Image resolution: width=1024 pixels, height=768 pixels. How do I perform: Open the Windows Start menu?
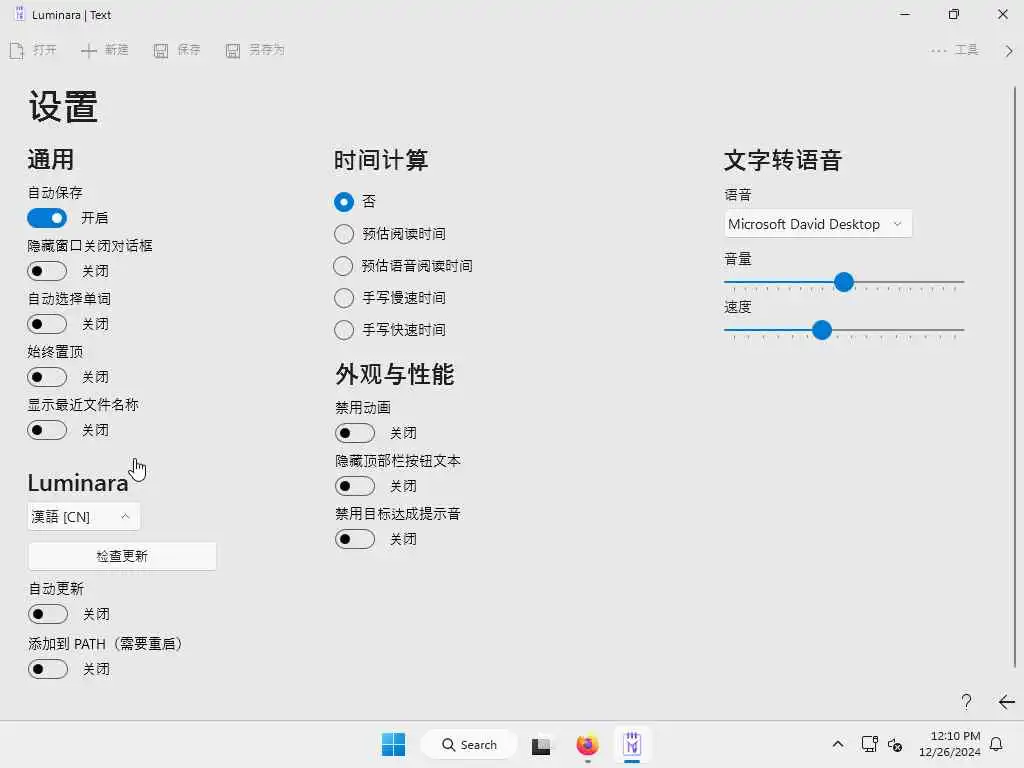pyautogui.click(x=393, y=744)
